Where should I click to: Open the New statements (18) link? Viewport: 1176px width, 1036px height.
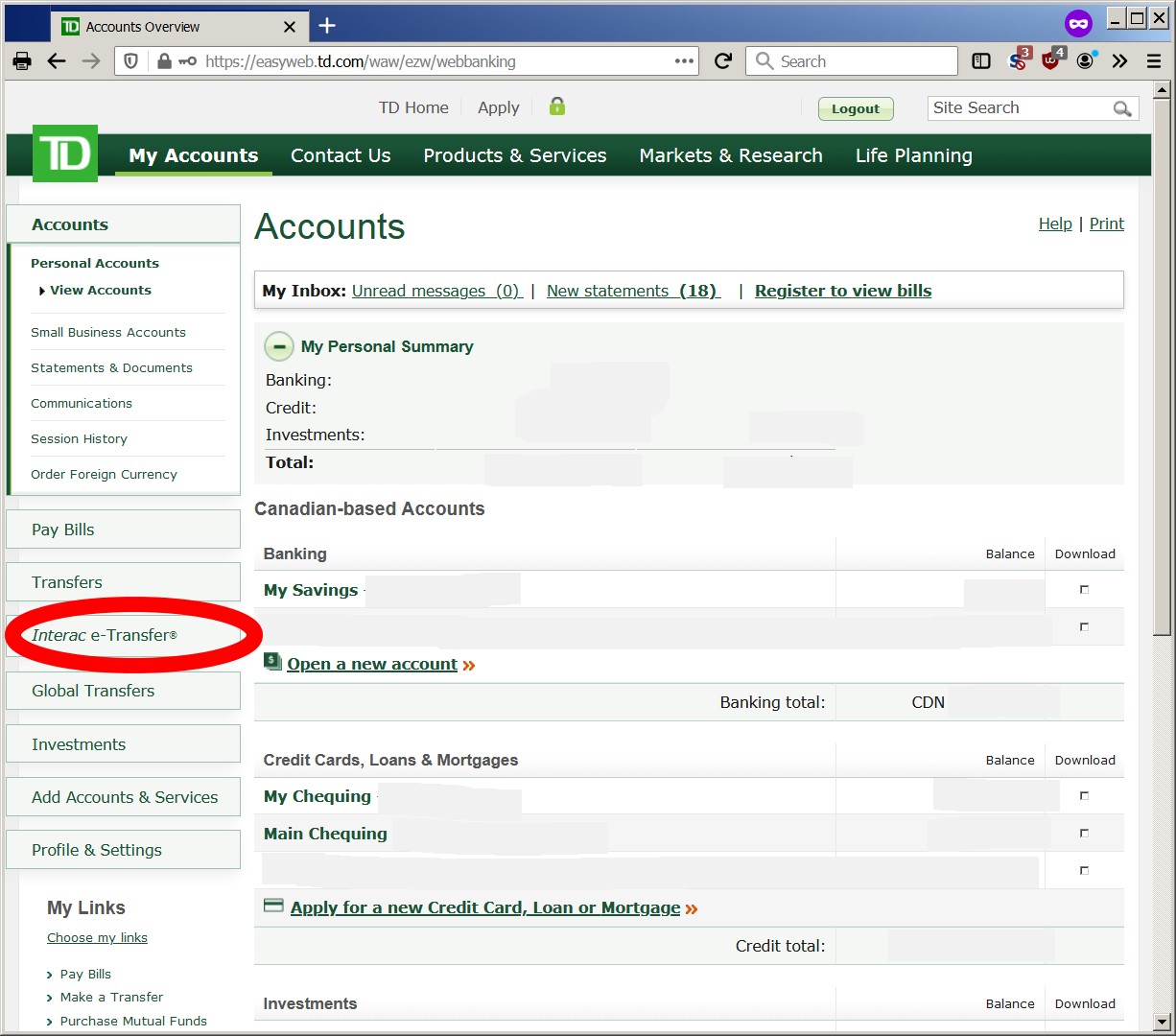tap(632, 291)
